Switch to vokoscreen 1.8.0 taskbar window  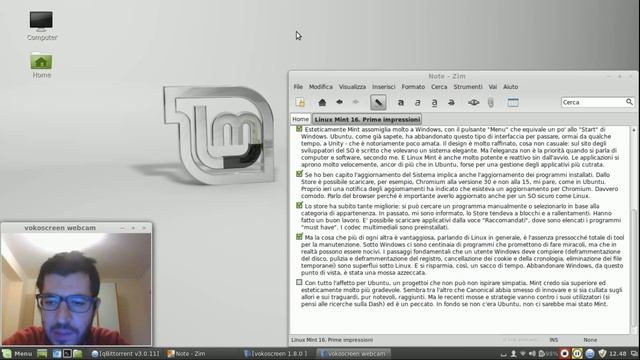point(276,353)
